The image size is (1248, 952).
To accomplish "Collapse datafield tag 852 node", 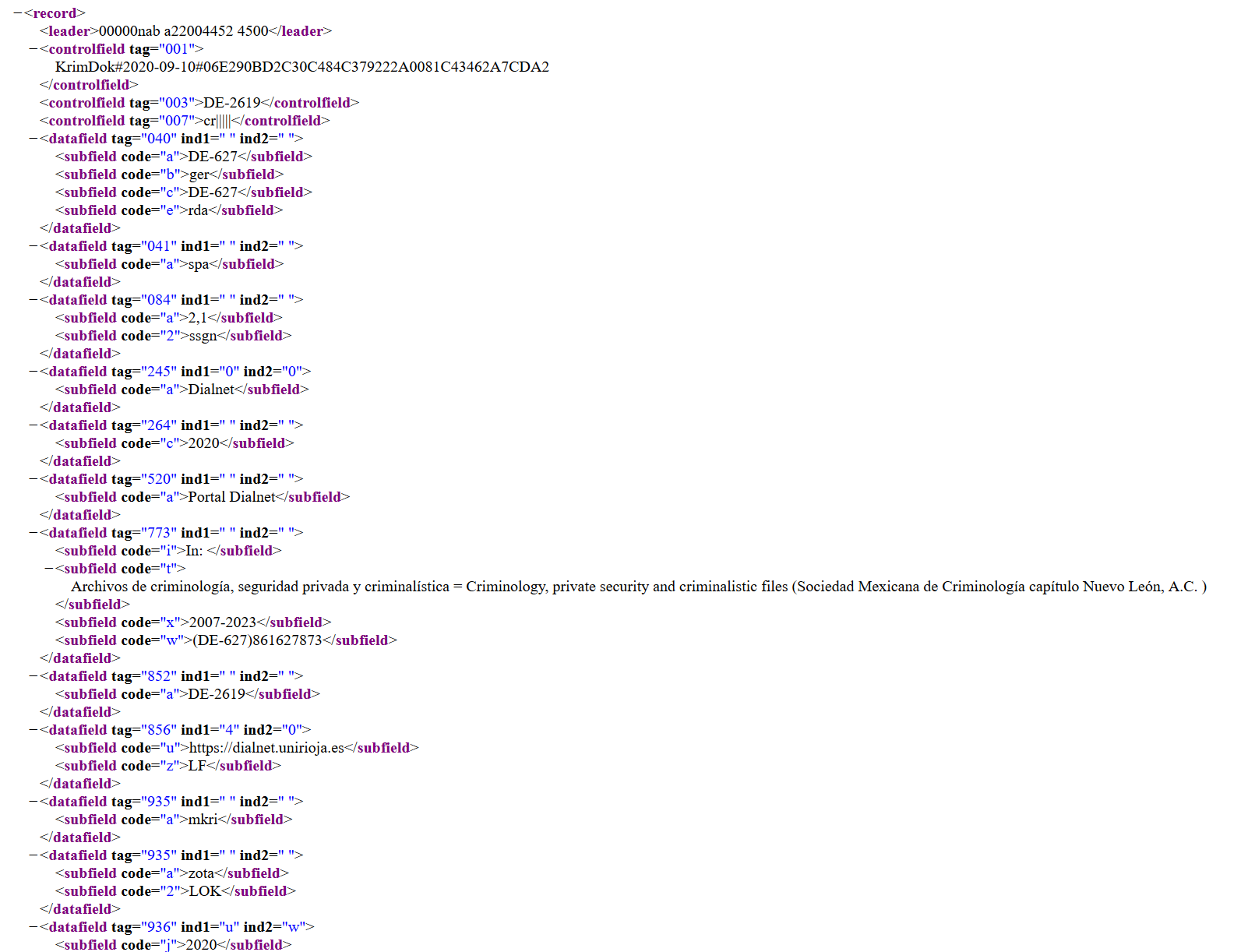I will (33, 676).
